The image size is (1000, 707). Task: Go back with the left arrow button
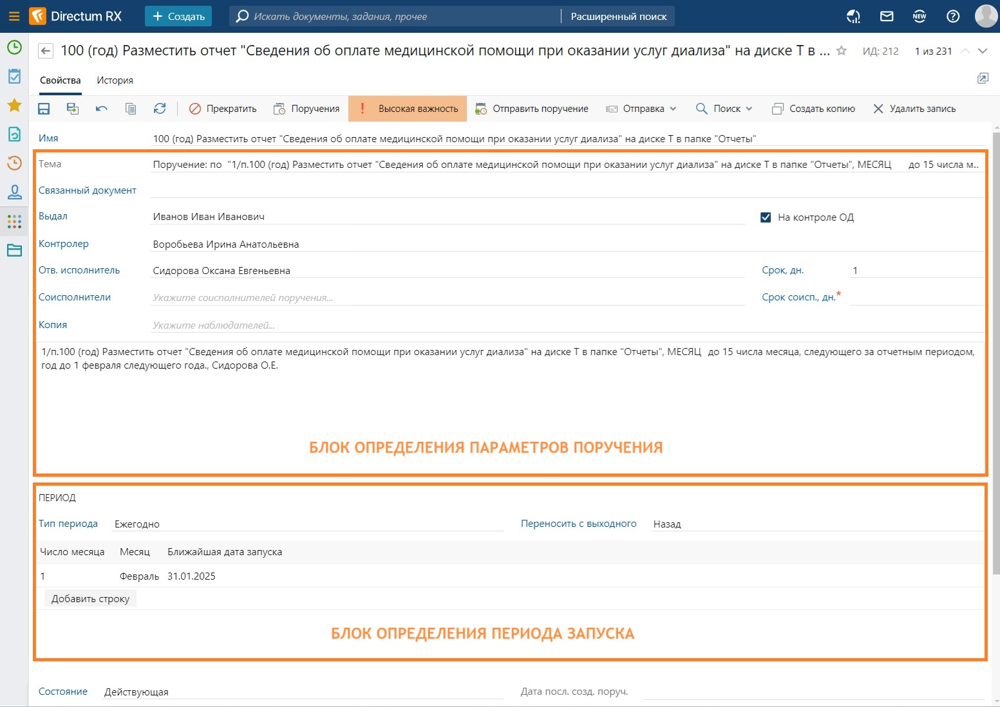click(x=46, y=51)
